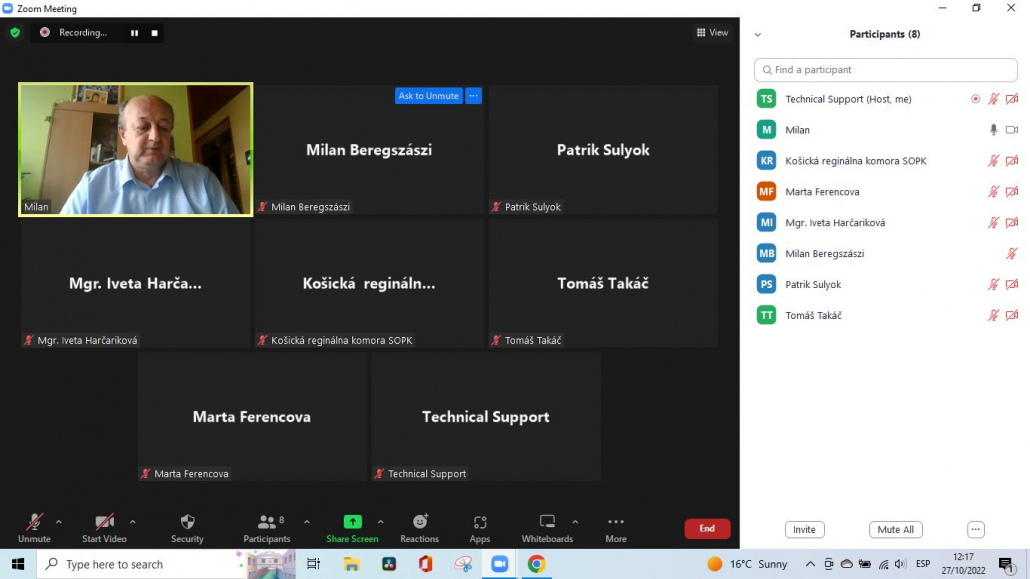This screenshot has height=579, width=1030.
Task: Start Video with camera toggle
Action: point(104,527)
